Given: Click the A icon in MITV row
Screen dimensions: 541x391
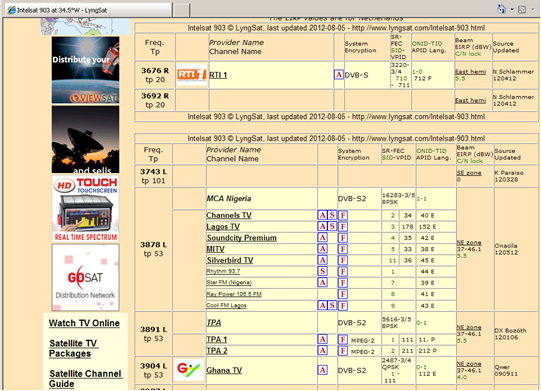Looking at the screenshot, I should [322, 249].
